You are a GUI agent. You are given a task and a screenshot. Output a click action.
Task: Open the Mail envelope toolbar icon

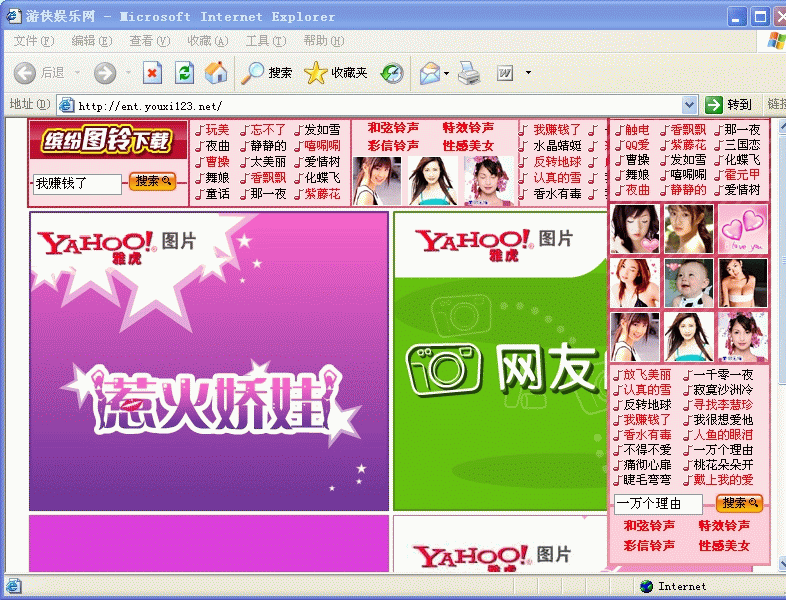[x=430, y=73]
